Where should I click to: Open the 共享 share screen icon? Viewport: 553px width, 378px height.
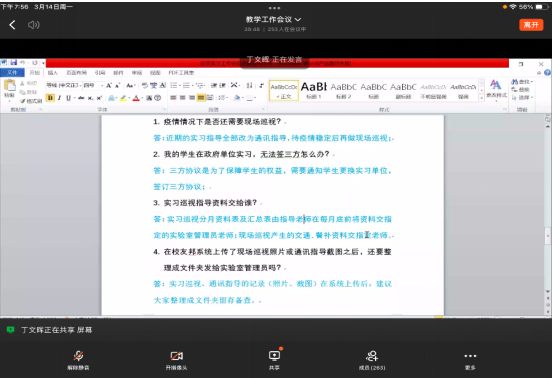(274, 360)
